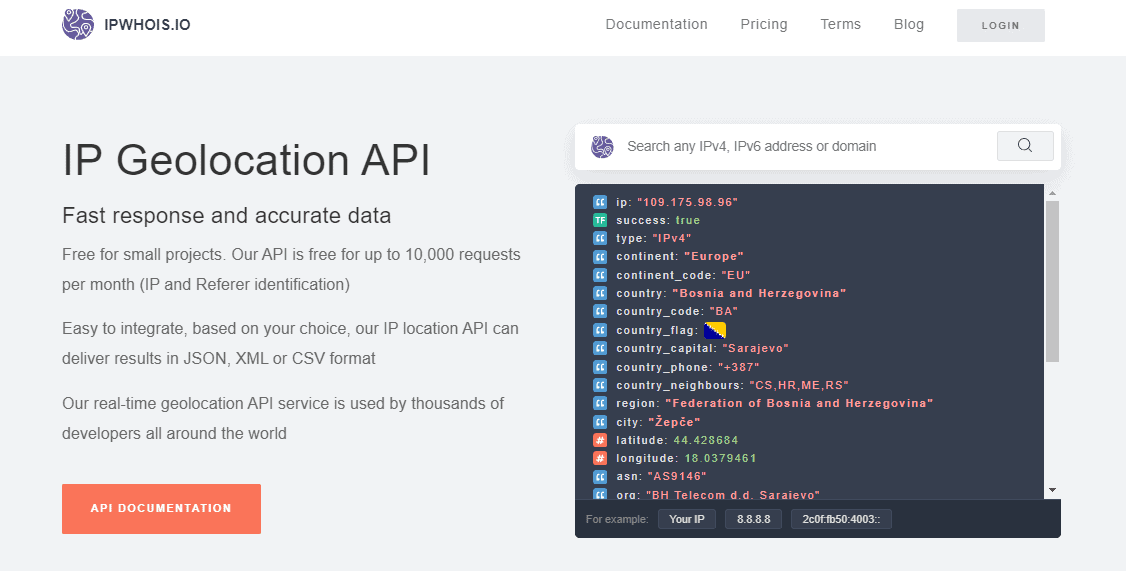Open the Blog link
The width and height of the screenshot is (1126, 571).
tap(908, 24)
